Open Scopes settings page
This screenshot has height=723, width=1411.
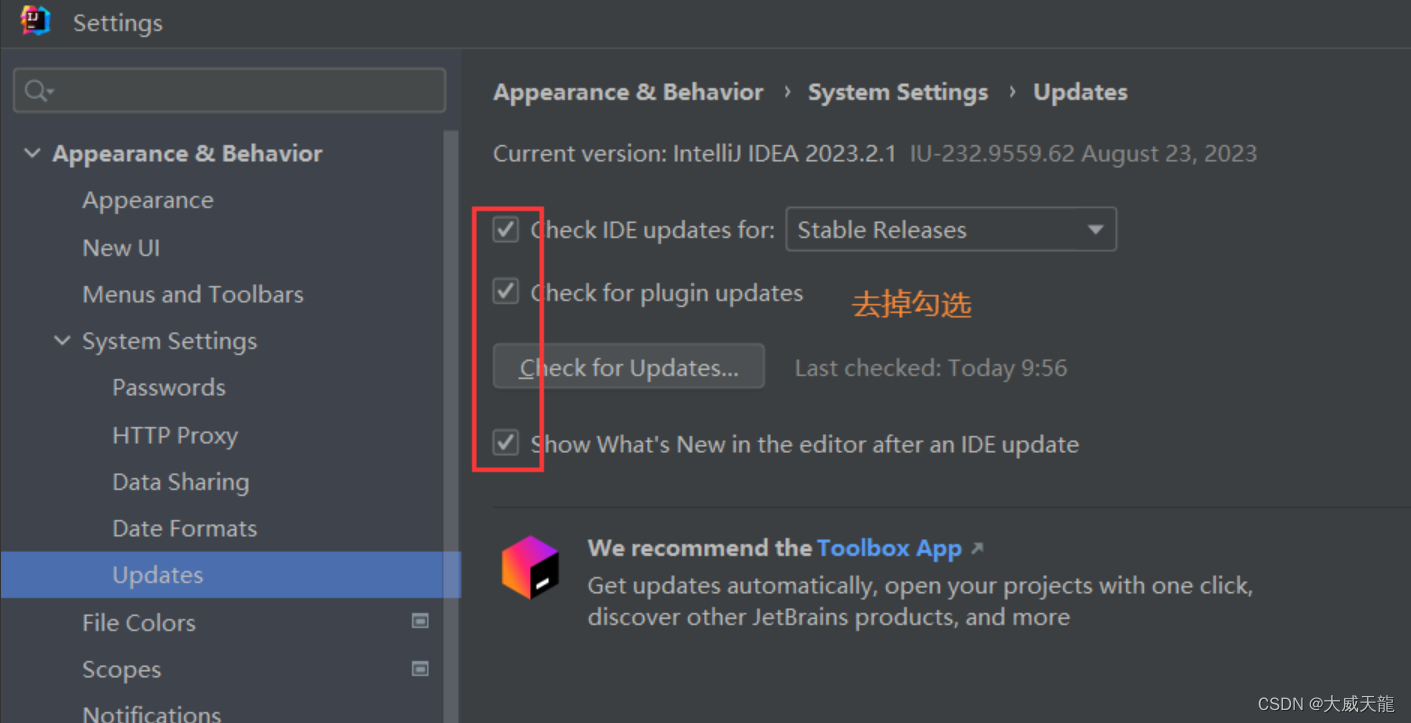121,669
